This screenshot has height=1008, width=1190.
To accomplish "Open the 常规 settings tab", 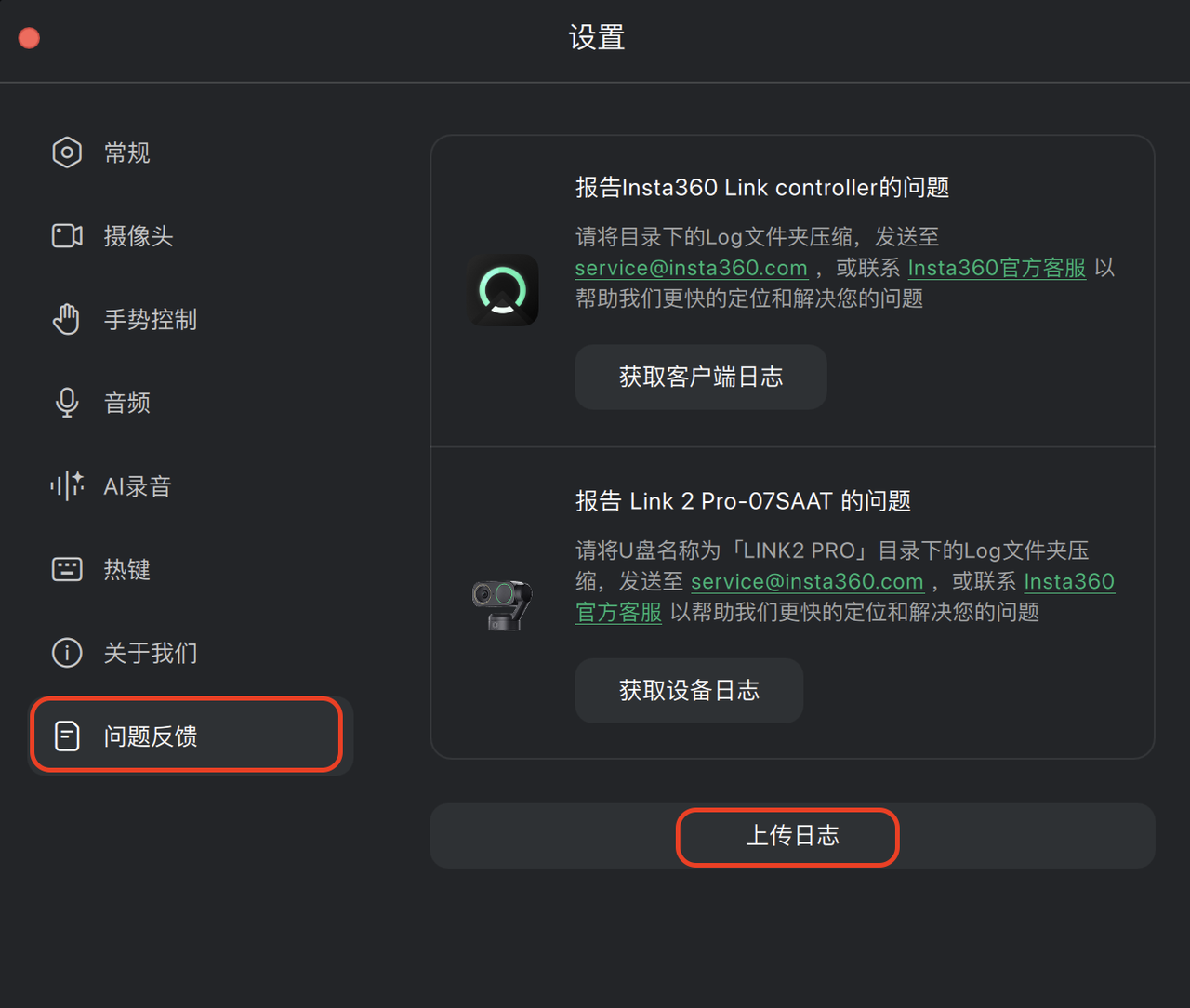I will (127, 153).
